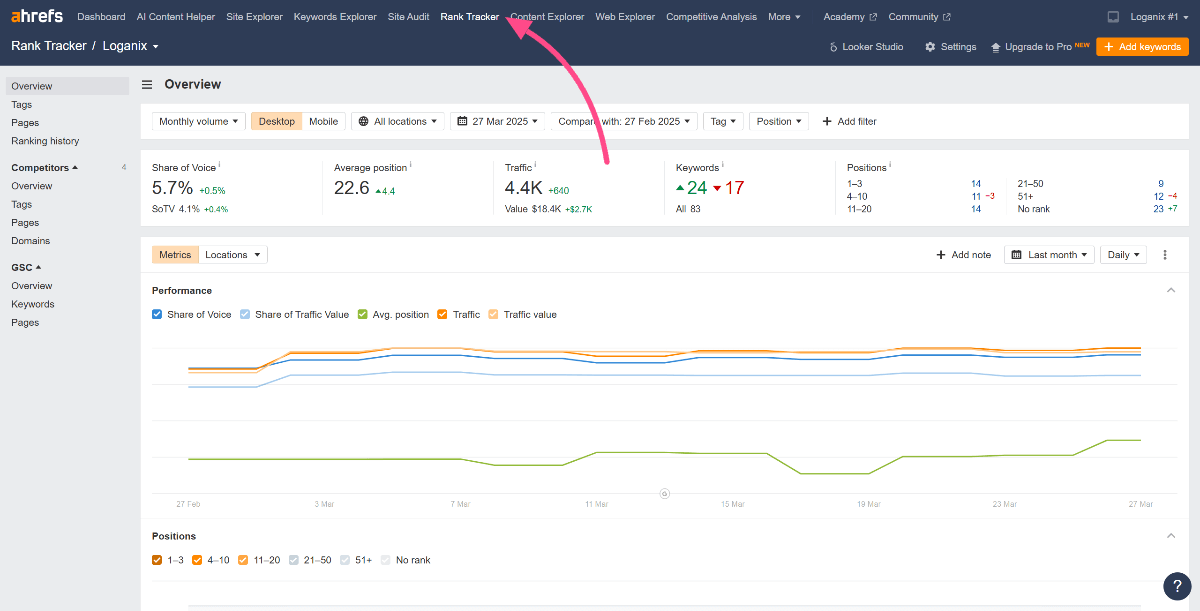
Task: Open the Monthly volume dropdown
Action: (199, 121)
